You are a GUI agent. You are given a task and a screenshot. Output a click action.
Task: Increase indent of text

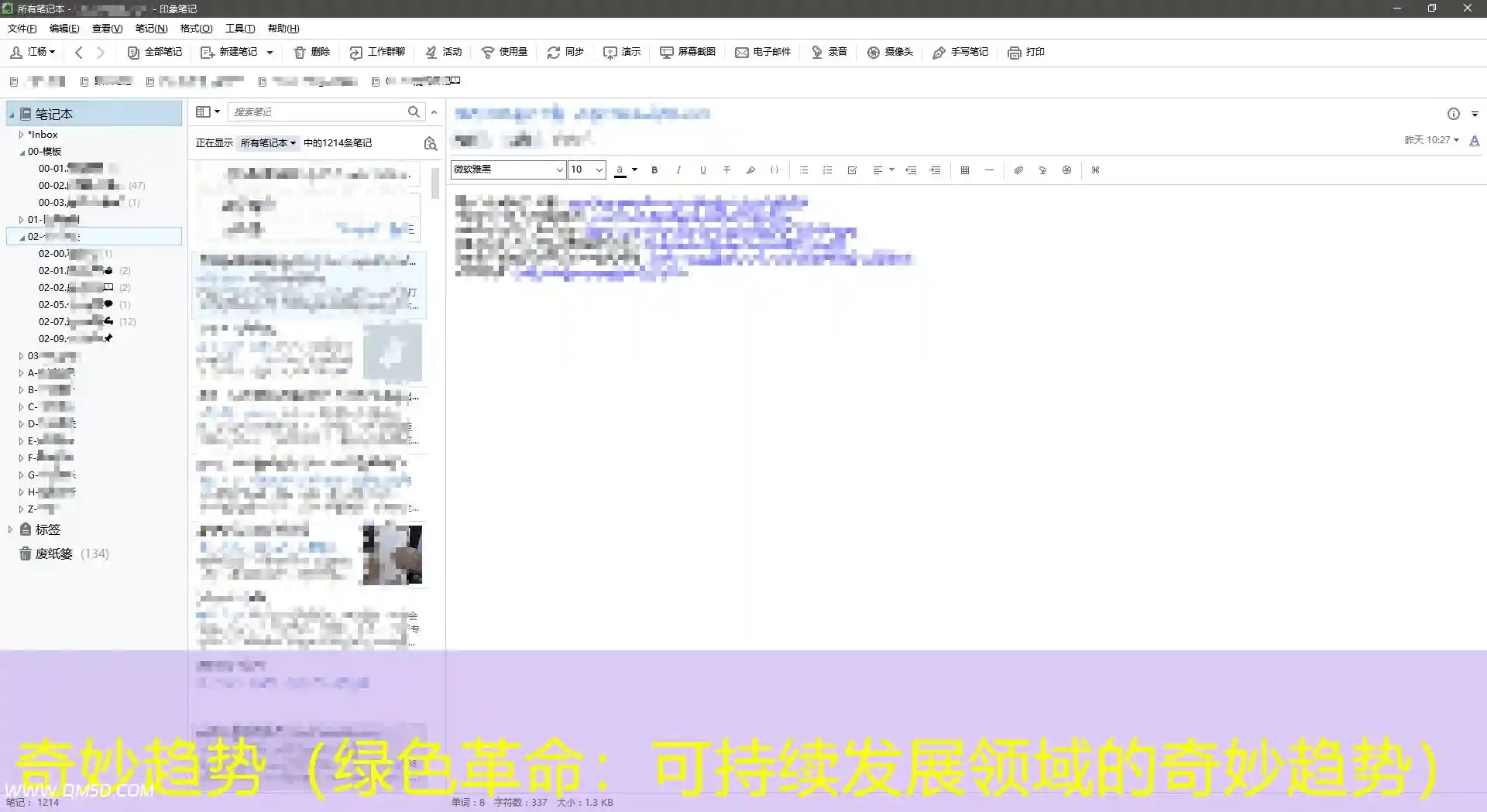point(935,170)
